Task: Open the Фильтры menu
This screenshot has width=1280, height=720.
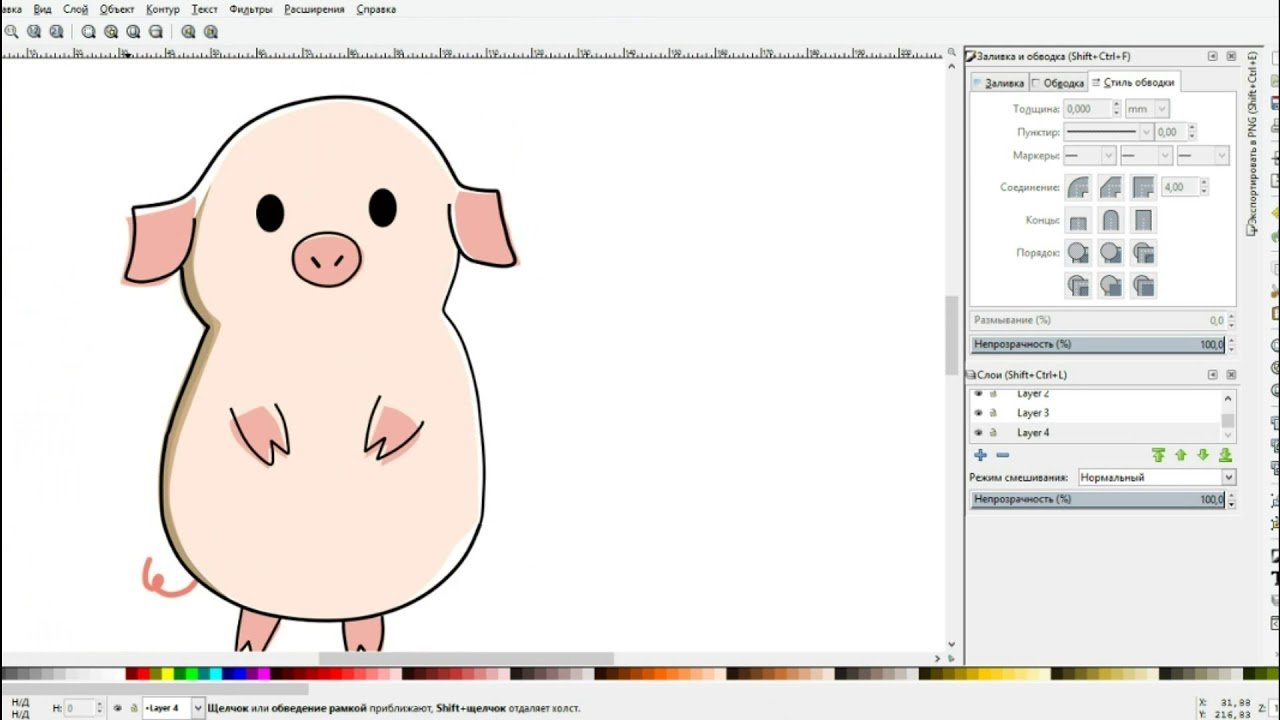Action: [x=250, y=9]
